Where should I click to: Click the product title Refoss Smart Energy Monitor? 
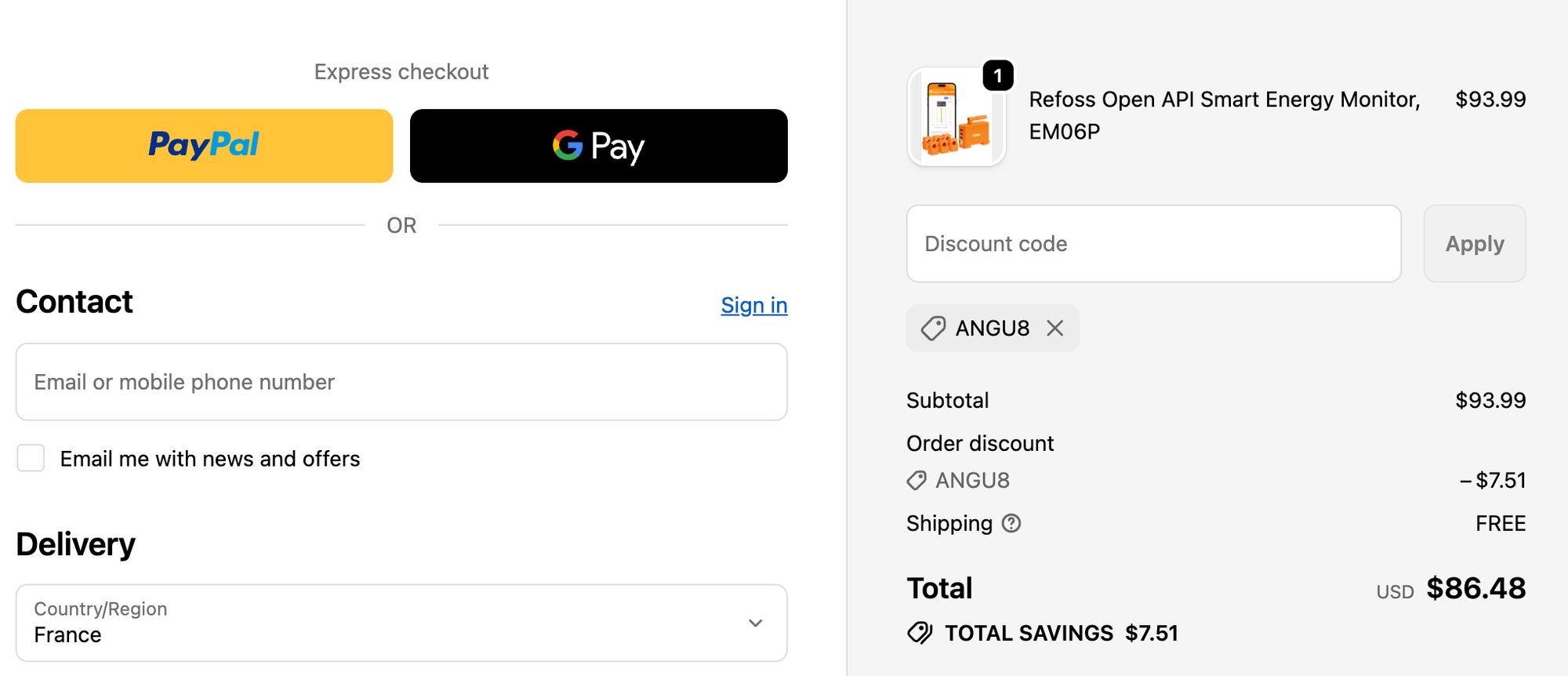point(1224,115)
